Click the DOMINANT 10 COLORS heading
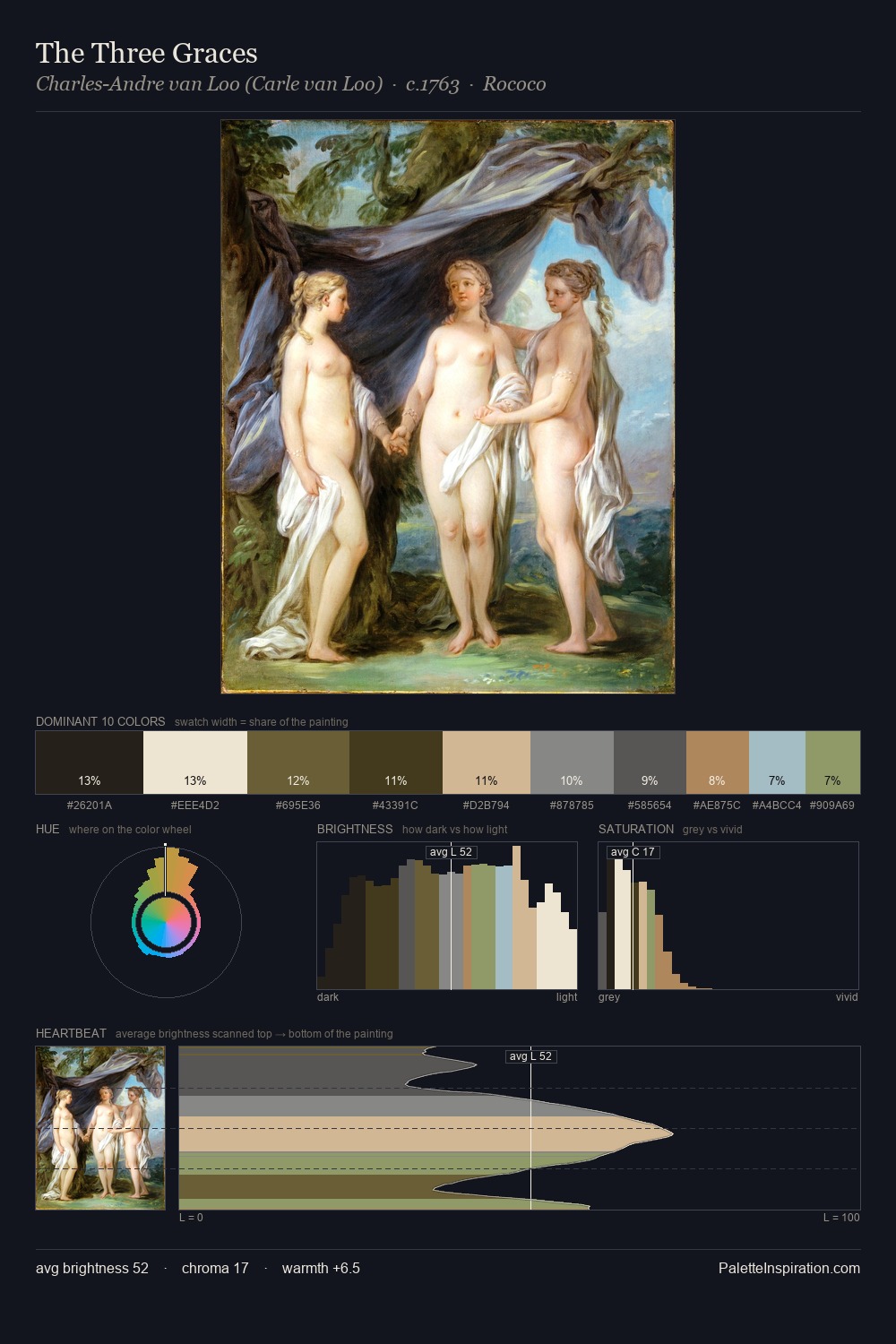Image resolution: width=896 pixels, height=1344 pixels. [100, 721]
